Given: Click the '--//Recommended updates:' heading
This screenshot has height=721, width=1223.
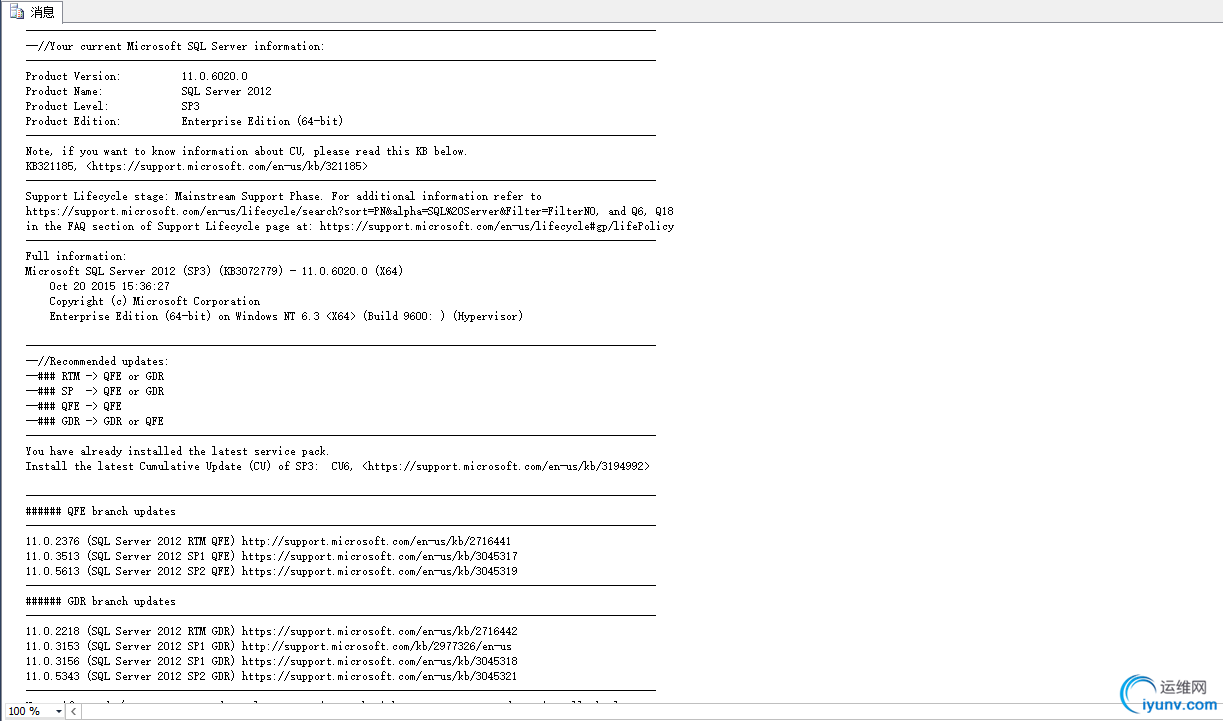Looking at the screenshot, I should pyautogui.click(x=97, y=361).
